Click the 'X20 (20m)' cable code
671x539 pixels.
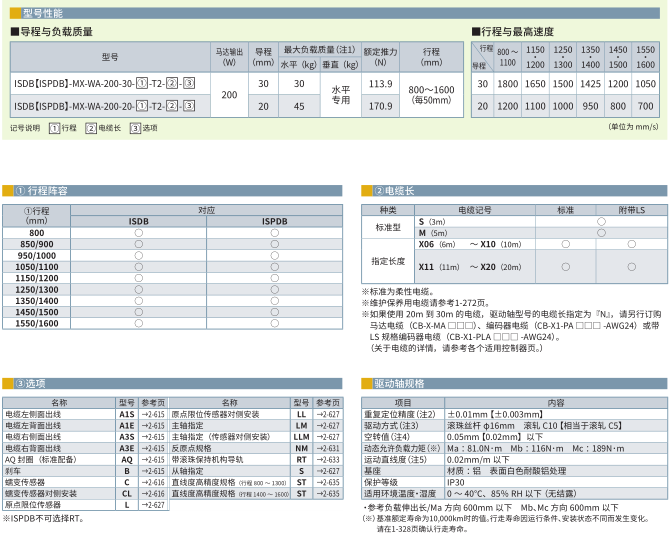pyautogui.click(x=501, y=267)
